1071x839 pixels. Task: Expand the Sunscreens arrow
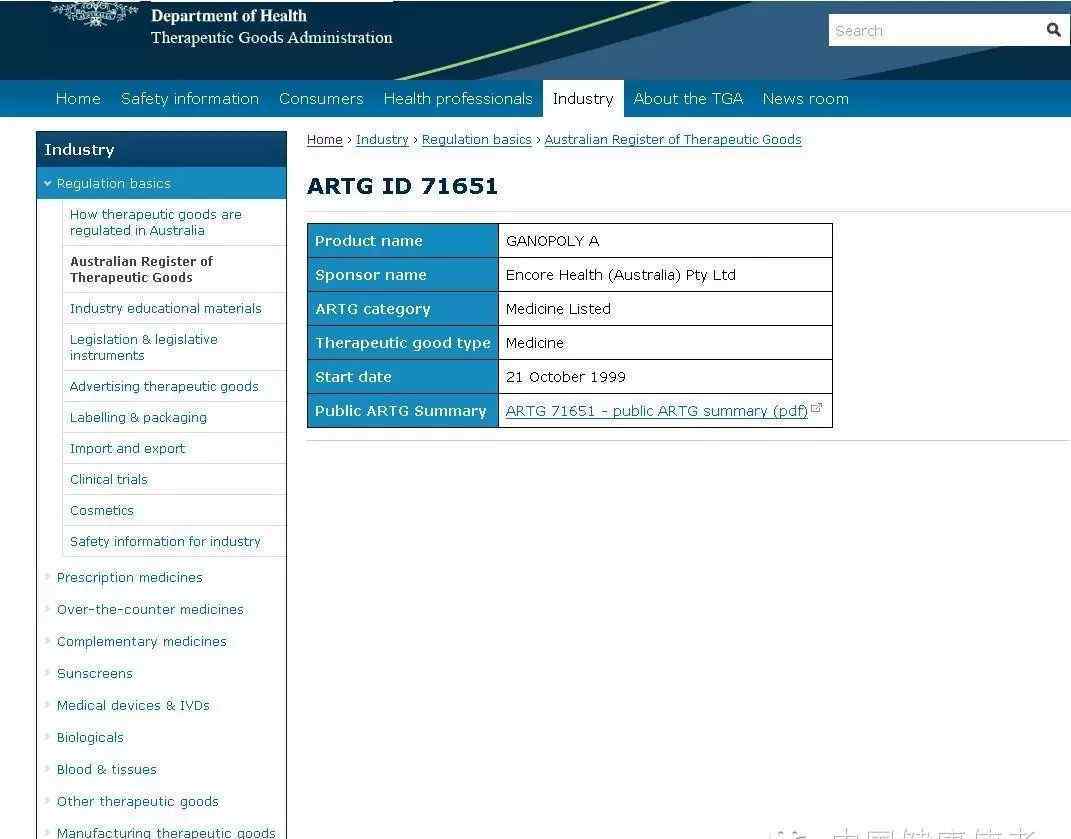pyautogui.click(x=47, y=673)
